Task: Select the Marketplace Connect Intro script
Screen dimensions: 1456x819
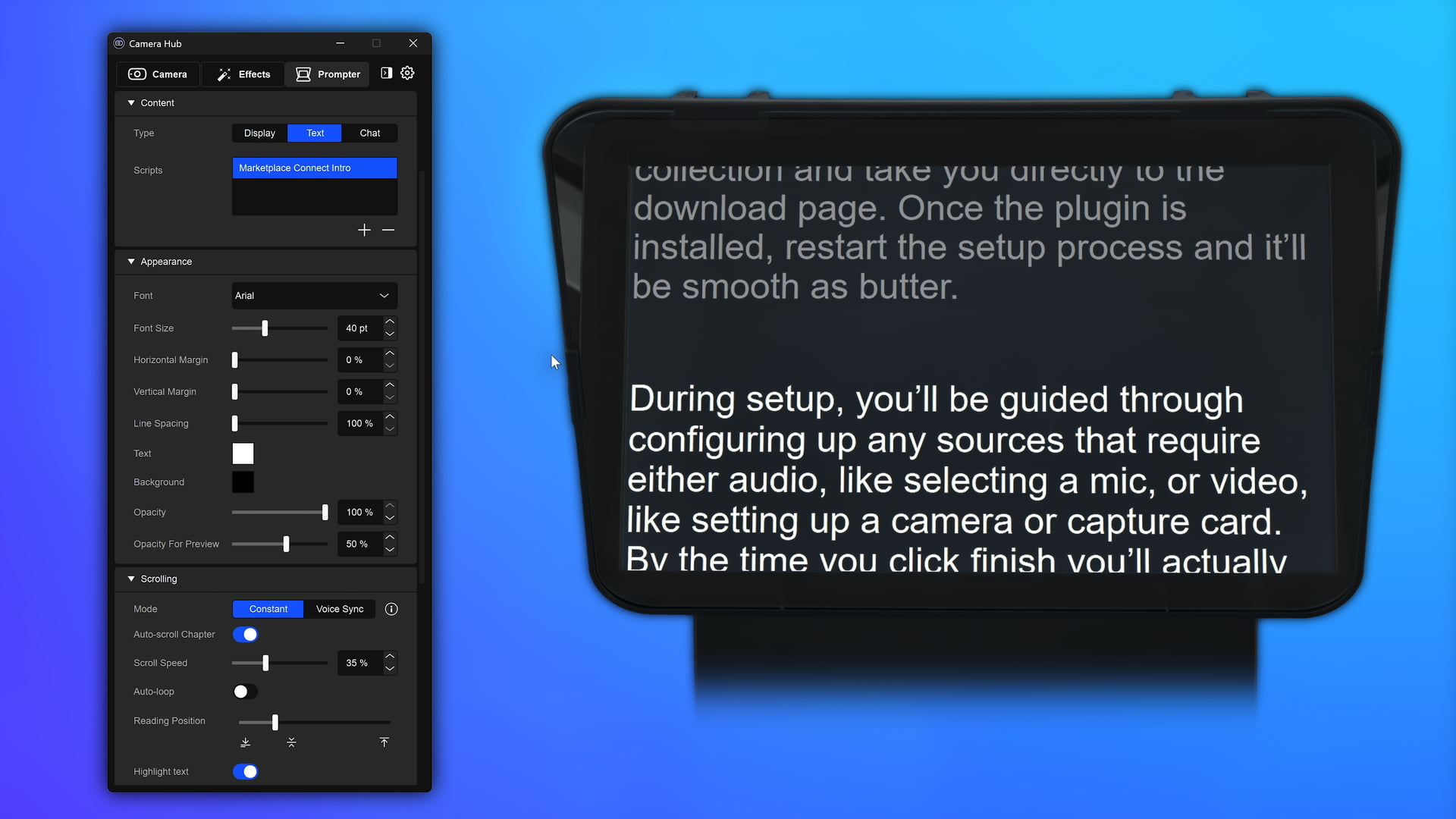Action: tap(315, 168)
